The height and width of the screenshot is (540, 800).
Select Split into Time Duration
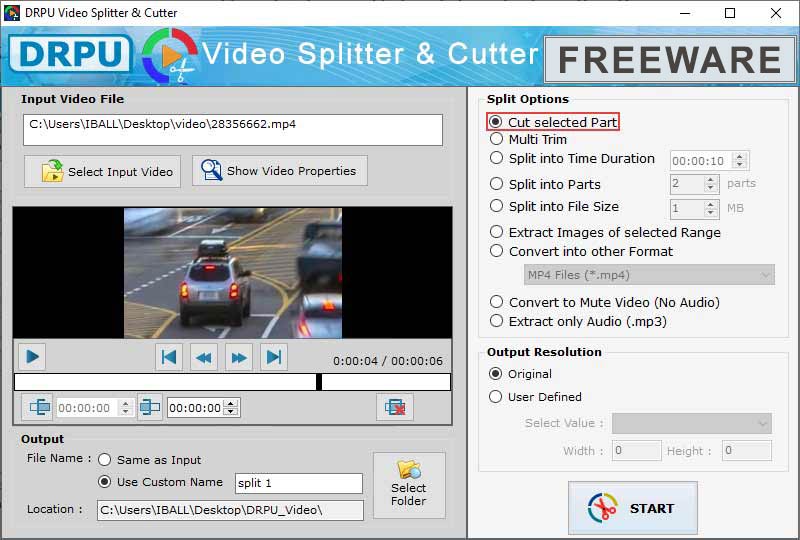(x=572, y=159)
